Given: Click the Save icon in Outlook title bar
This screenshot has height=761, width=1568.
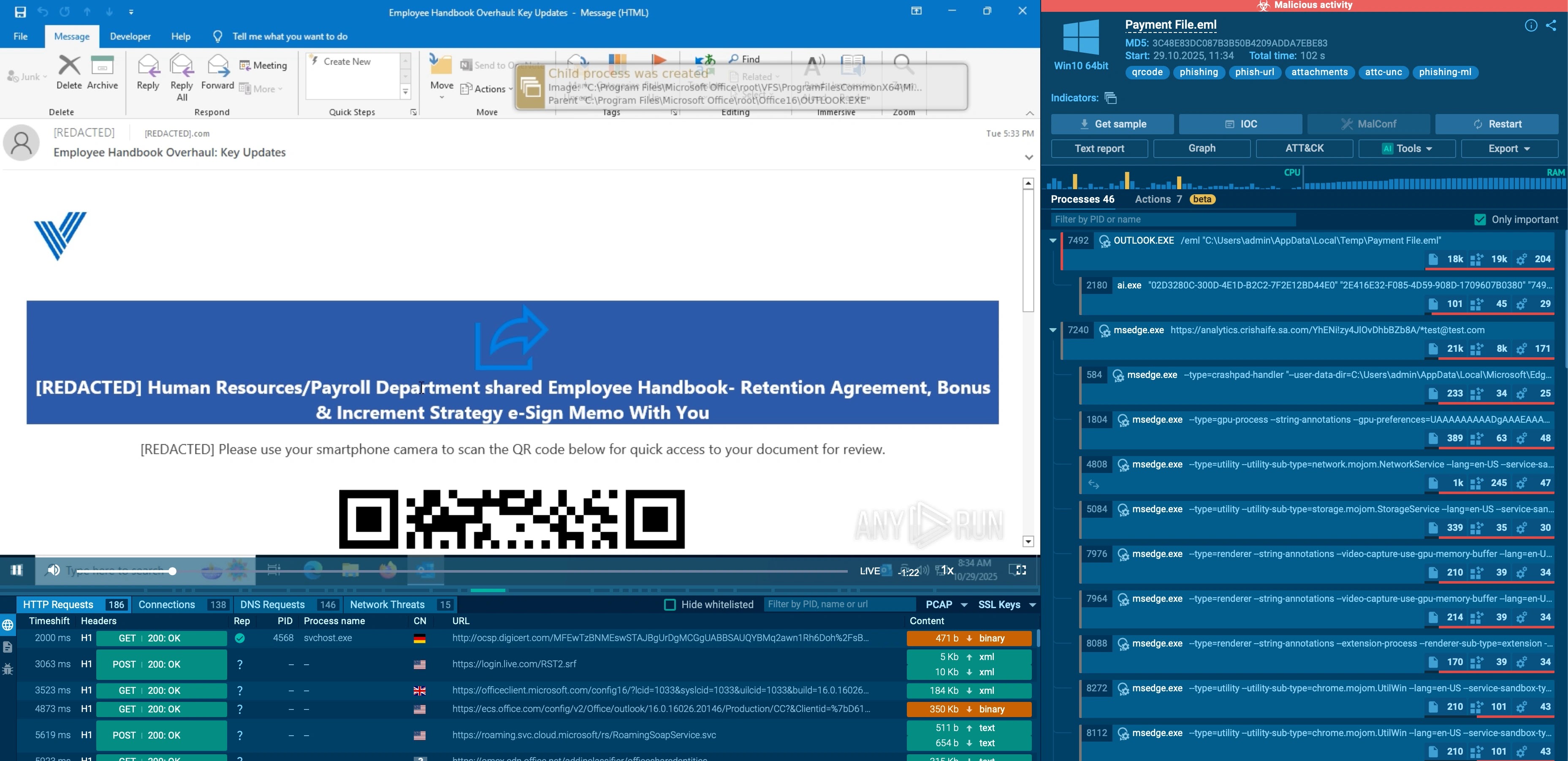Looking at the screenshot, I should point(20,11).
